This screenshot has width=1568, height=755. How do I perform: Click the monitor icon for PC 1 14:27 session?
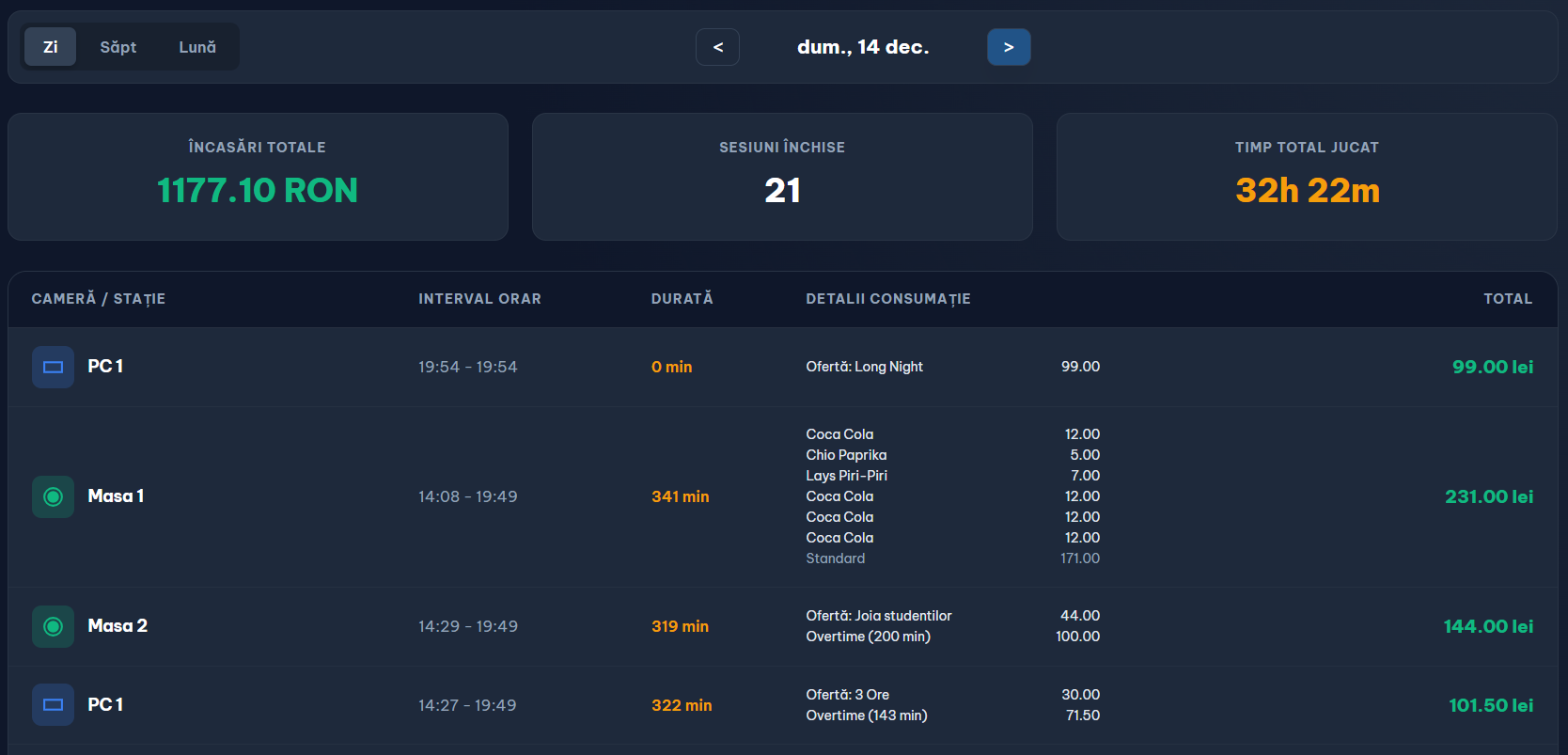[53, 705]
